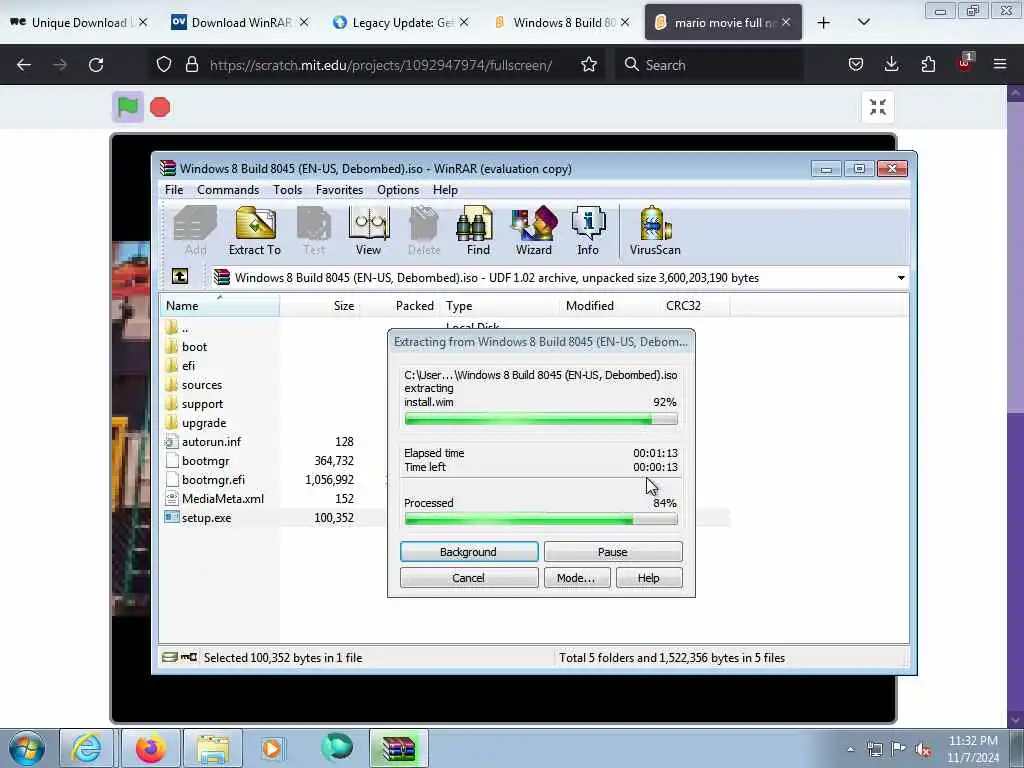
Task: Go back in Firefox history
Action: (x=24, y=65)
